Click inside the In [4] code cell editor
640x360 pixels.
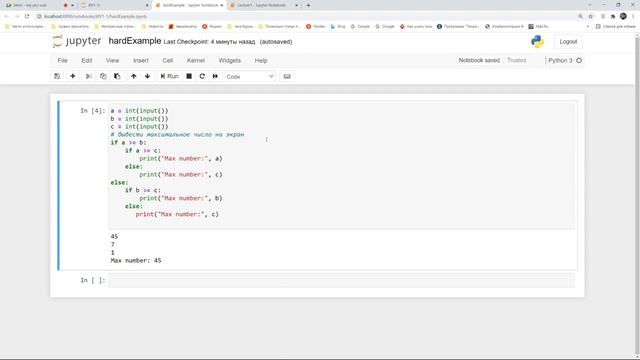point(341,166)
